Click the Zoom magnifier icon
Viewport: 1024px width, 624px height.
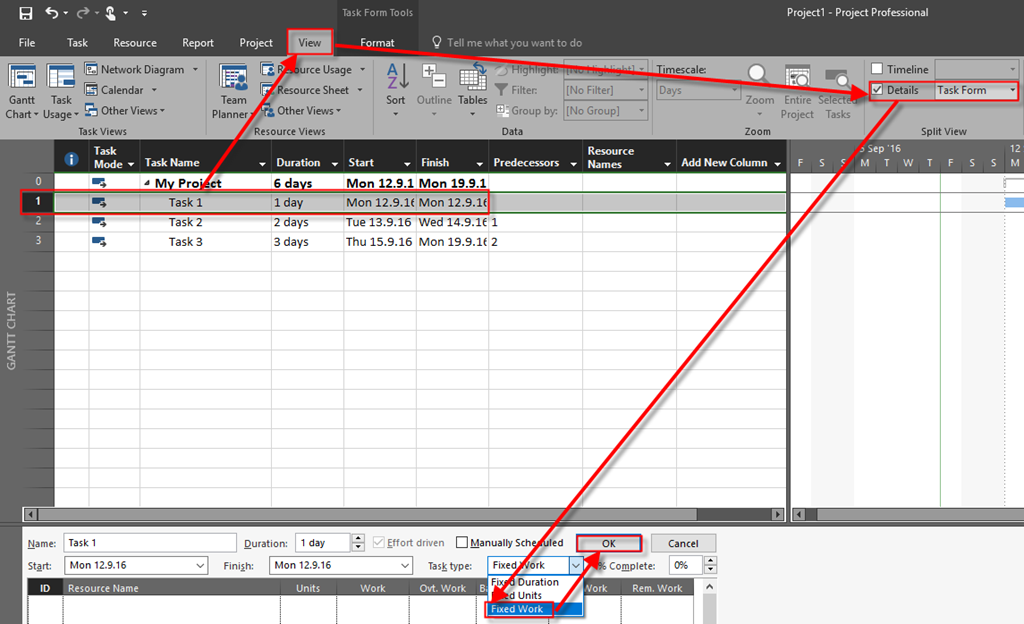[x=759, y=77]
